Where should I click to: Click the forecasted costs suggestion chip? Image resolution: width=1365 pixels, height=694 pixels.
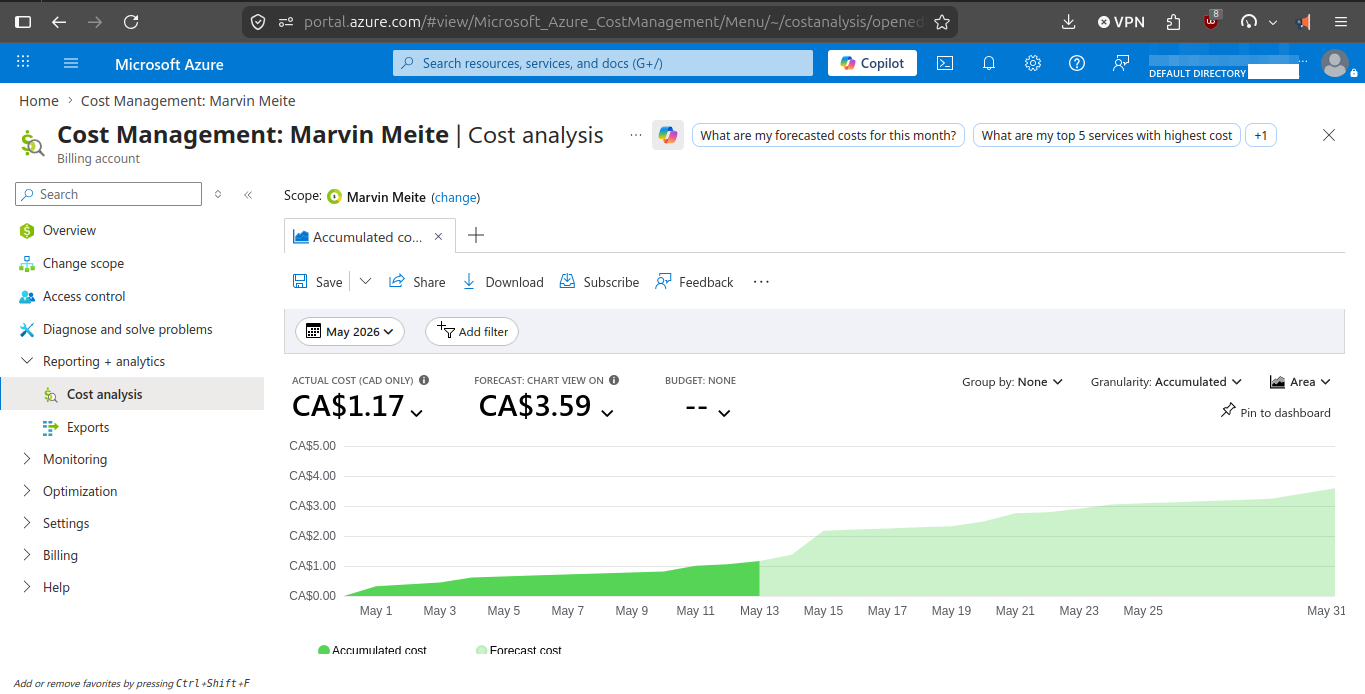[x=828, y=135]
